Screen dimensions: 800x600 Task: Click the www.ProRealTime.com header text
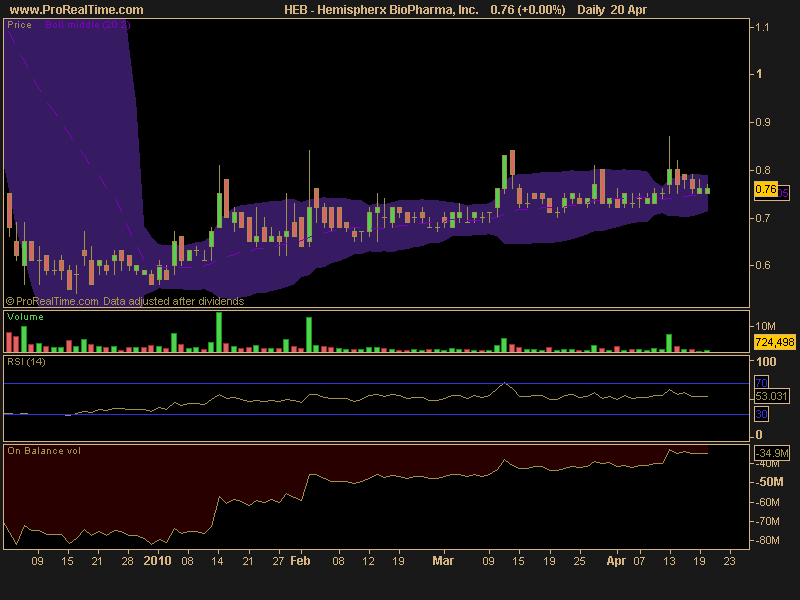click(77, 10)
